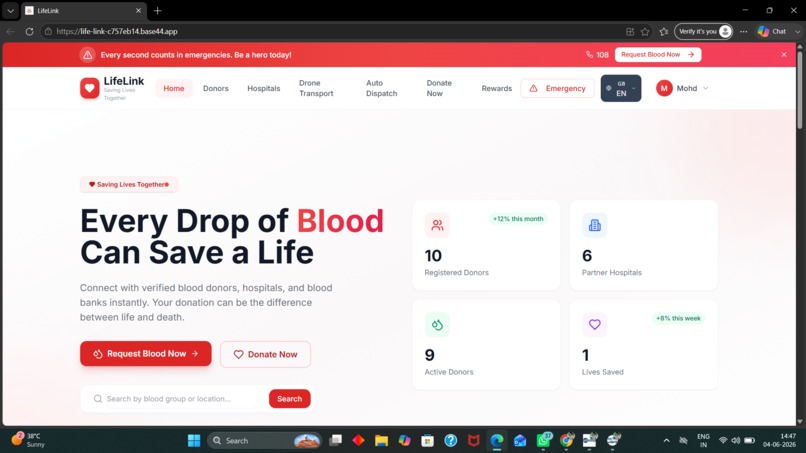Click the site info lock icon
Image resolution: width=806 pixels, height=453 pixels.
tap(48, 31)
